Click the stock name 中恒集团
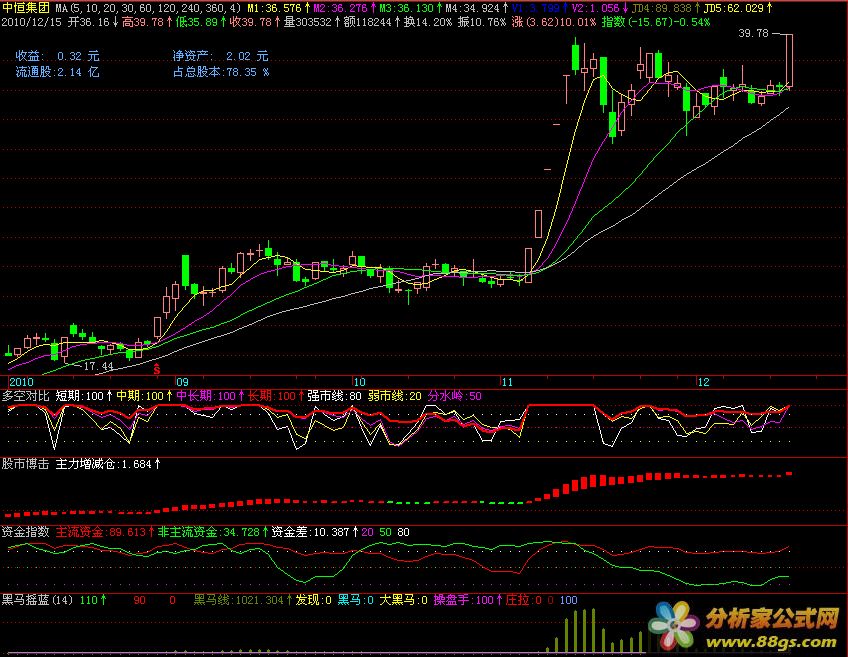 (25, 8)
